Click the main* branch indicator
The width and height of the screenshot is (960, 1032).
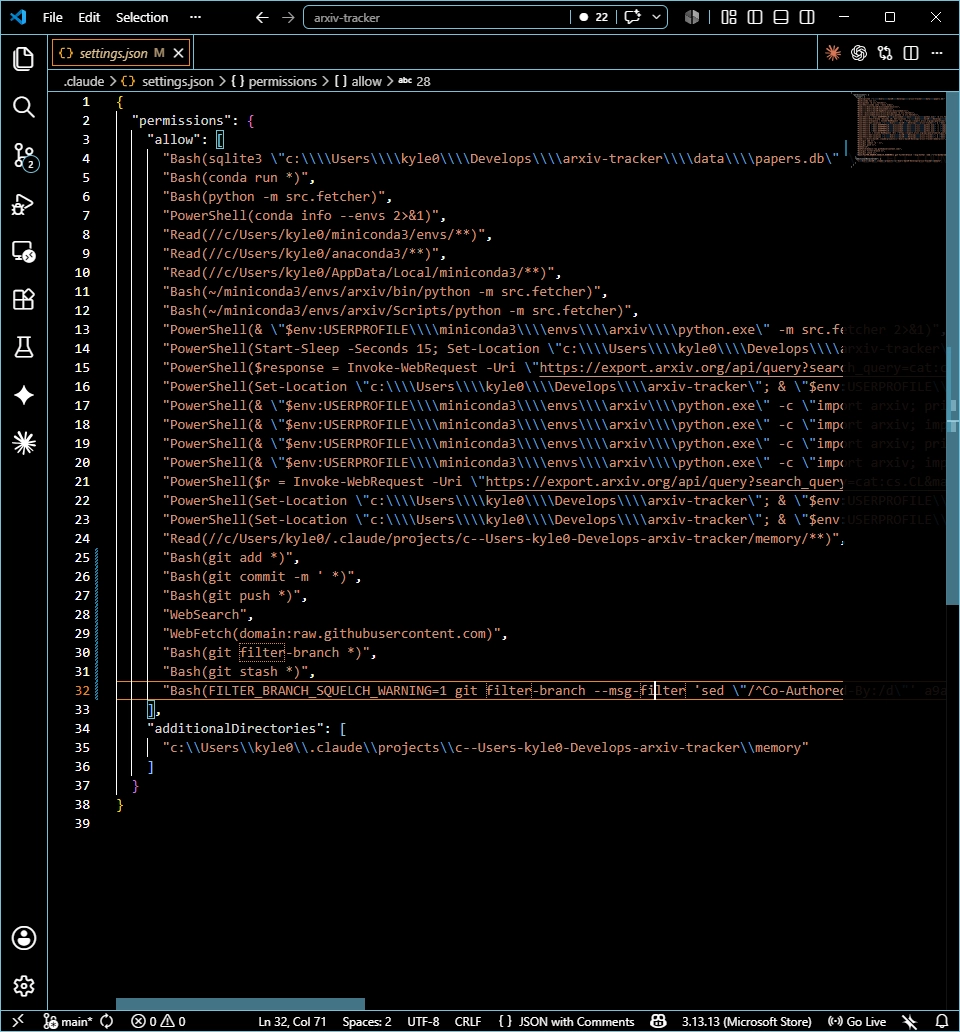pos(68,1021)
